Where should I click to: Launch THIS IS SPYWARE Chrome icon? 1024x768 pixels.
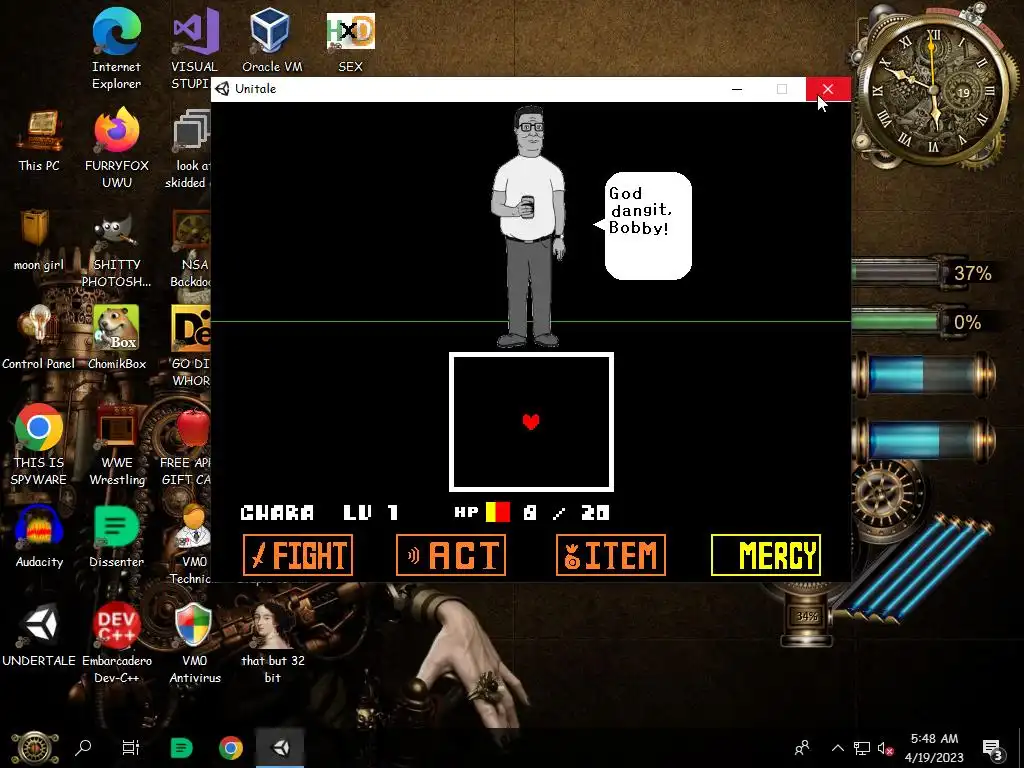point(39,445)
